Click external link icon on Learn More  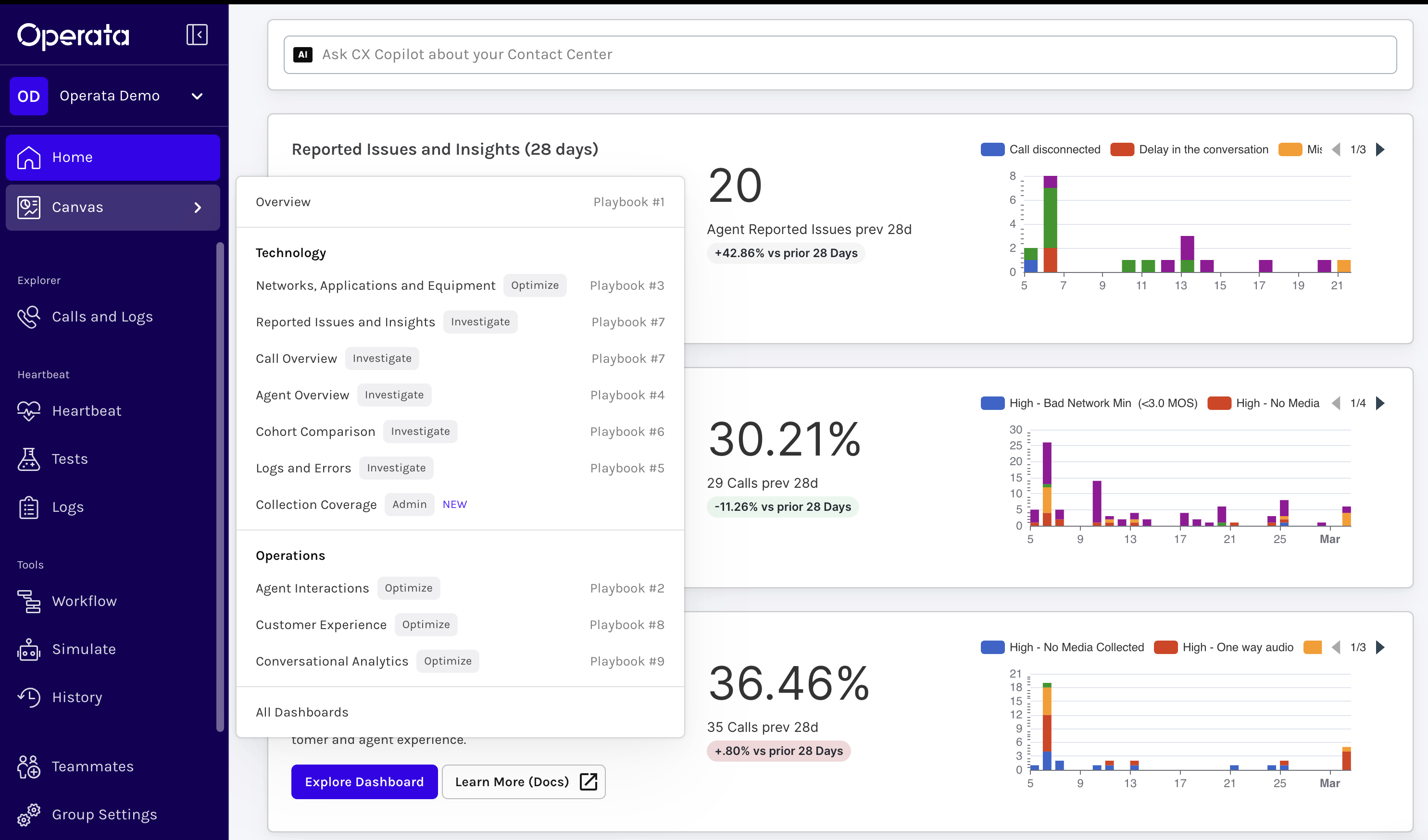[588, 782]
